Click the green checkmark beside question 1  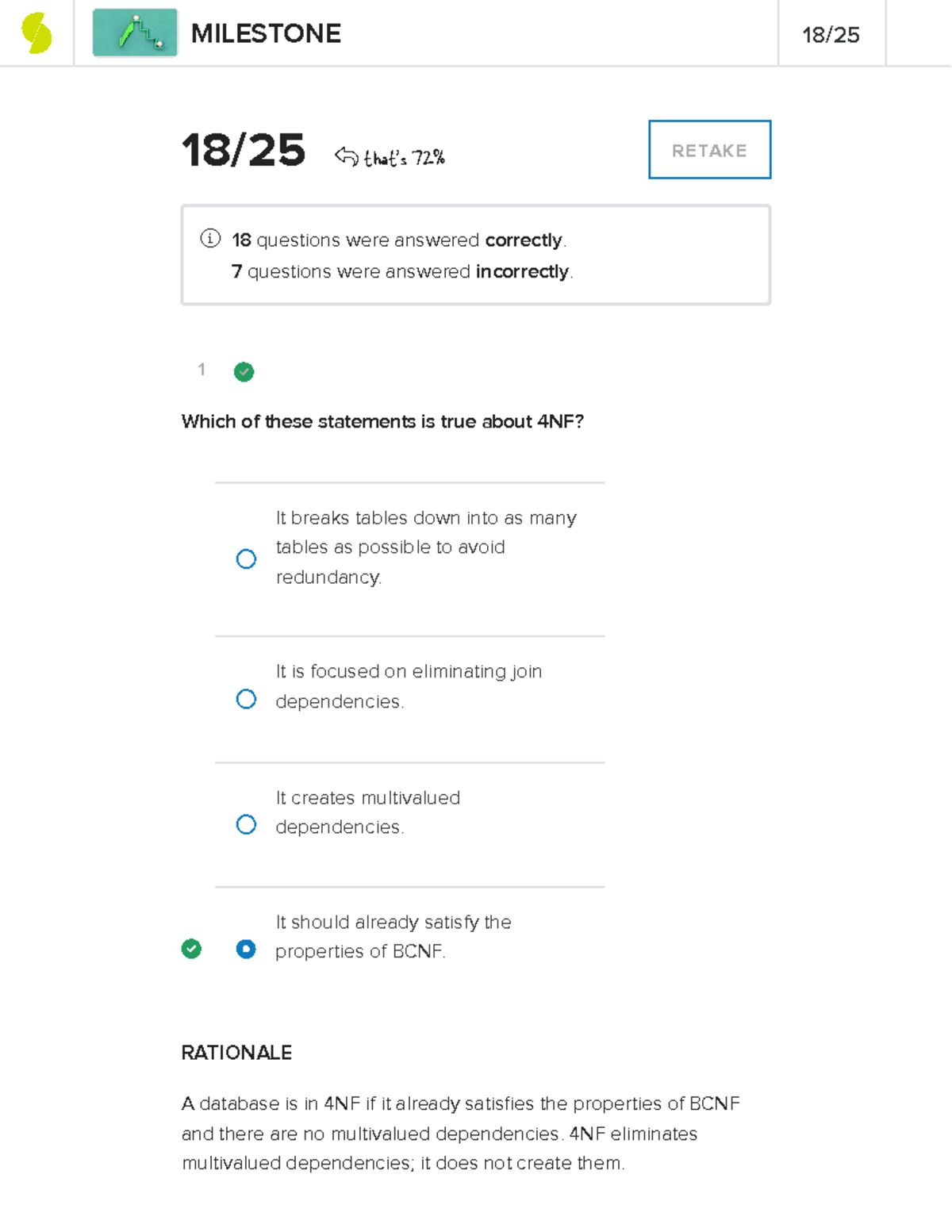click(244, 371)
